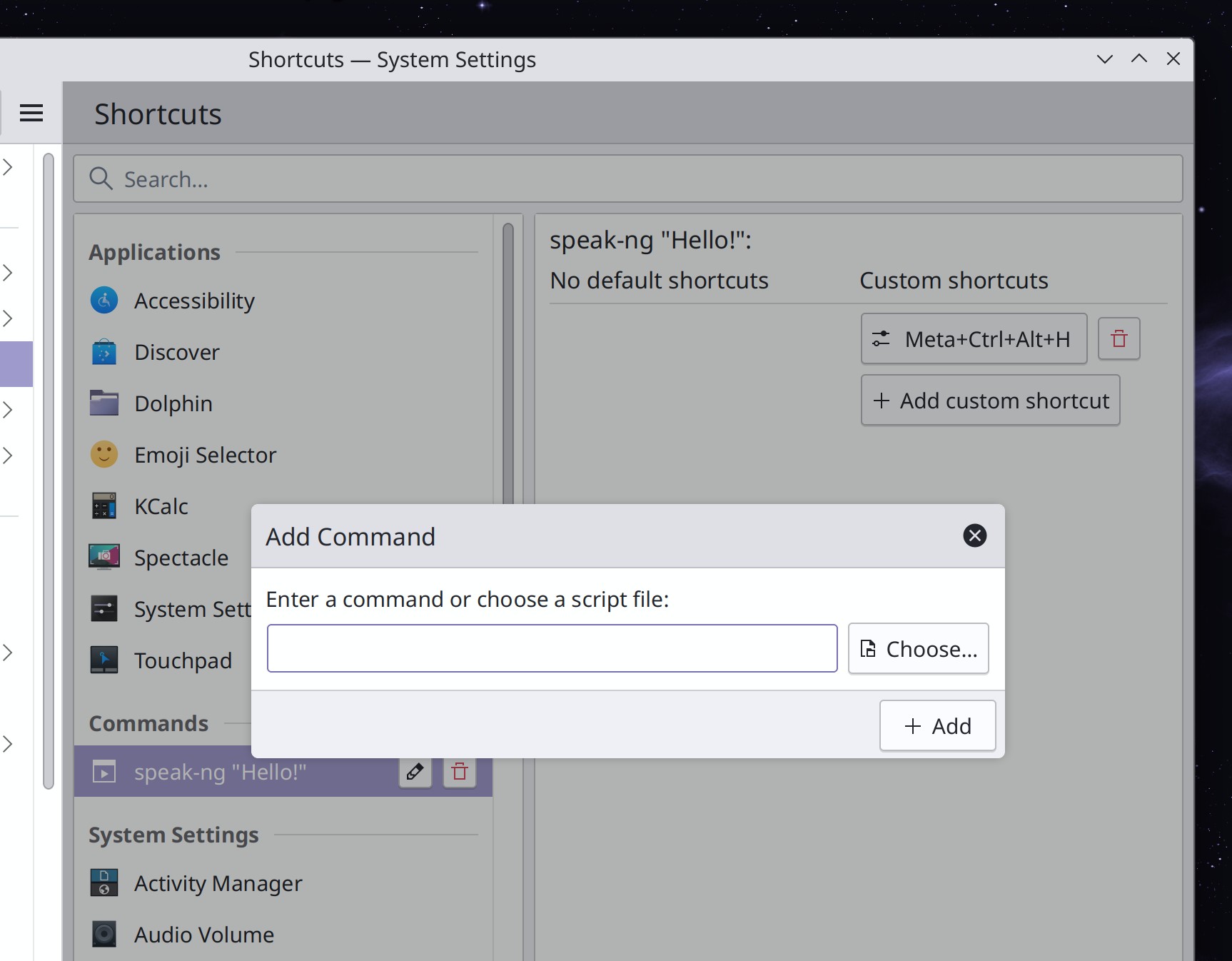Screen dimensions: 1232x961
Task: Click the Discover app icon
Action: pyautogui.click(x=103, y=352)
